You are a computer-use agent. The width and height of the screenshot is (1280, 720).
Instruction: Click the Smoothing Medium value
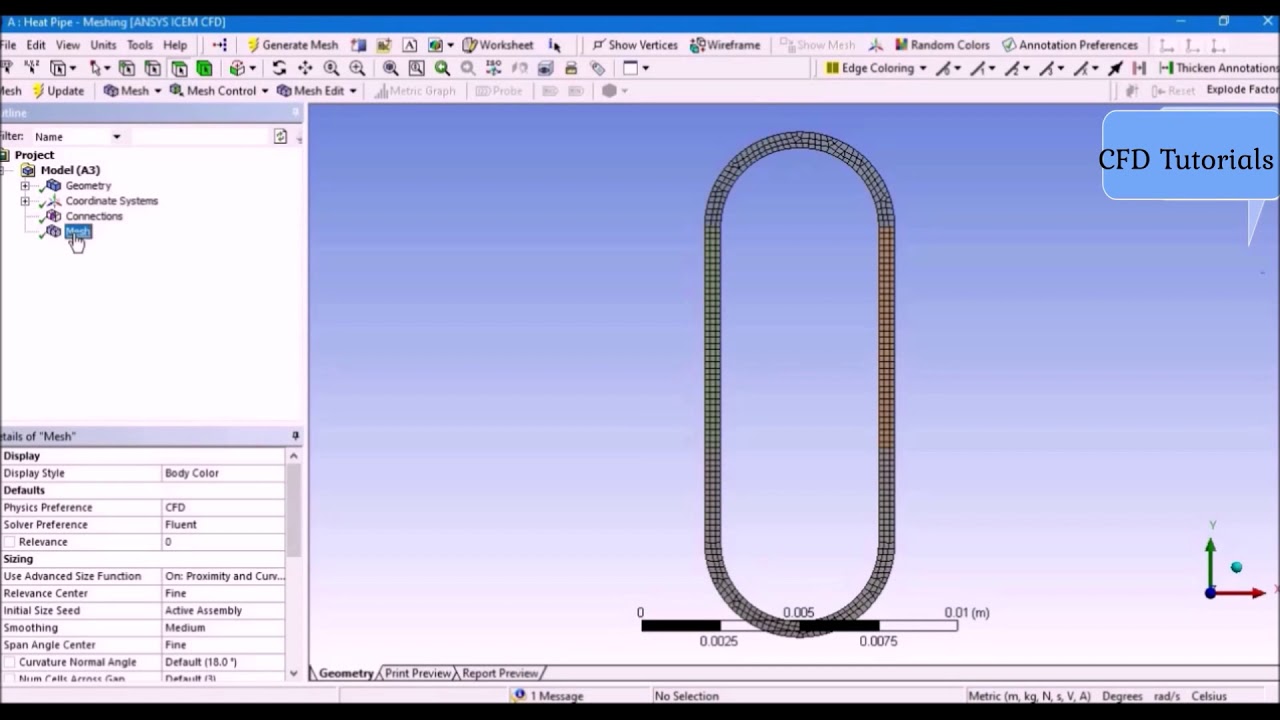click(x=223, y=628)
